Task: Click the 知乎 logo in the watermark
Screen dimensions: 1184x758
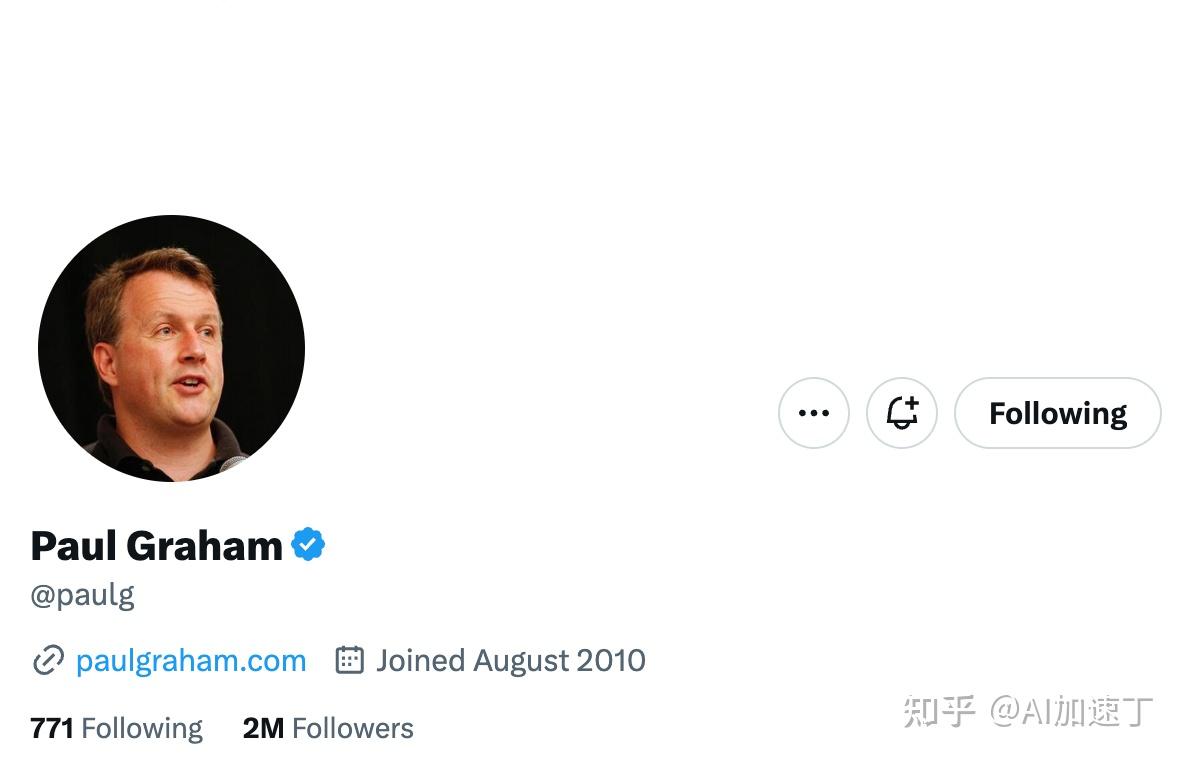Action: [x=939, y=710]
